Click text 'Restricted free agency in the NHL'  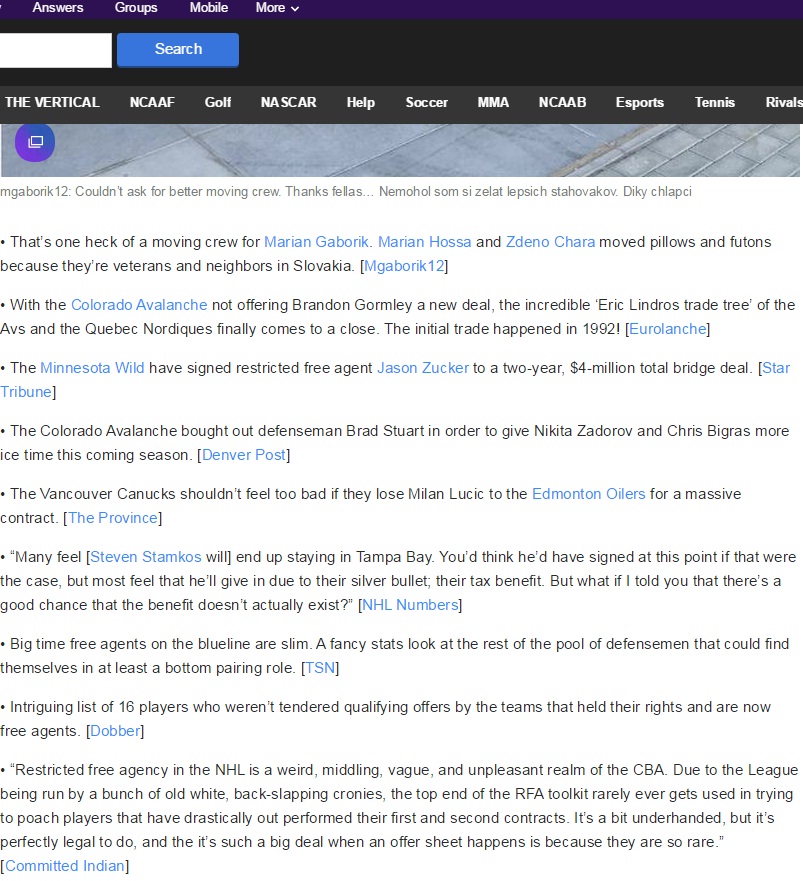coord(129,770)
